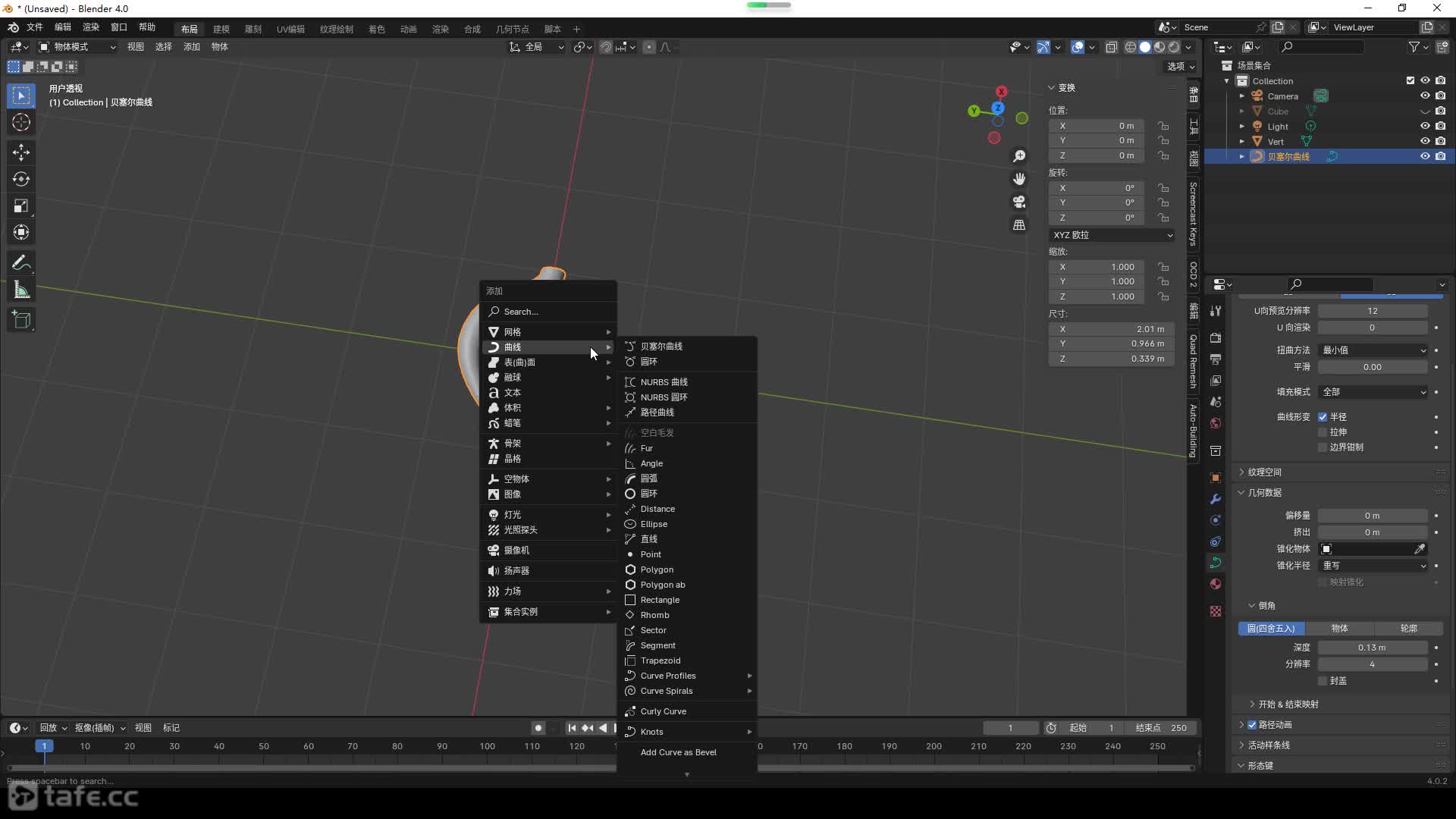Select the Add Cube tool
The width and height of the screenshot is (1456, 819).
(x=21, y=320)
